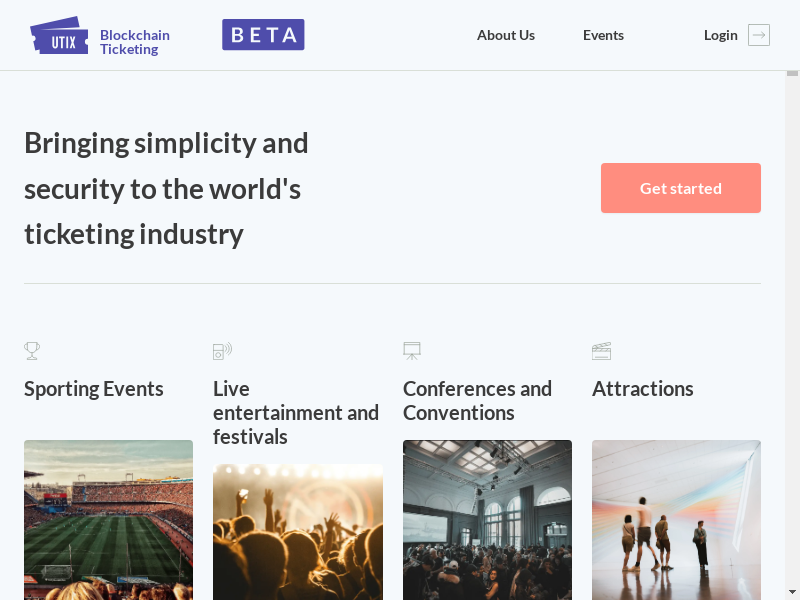Click the vertical scrollbar down arrow

792,592
